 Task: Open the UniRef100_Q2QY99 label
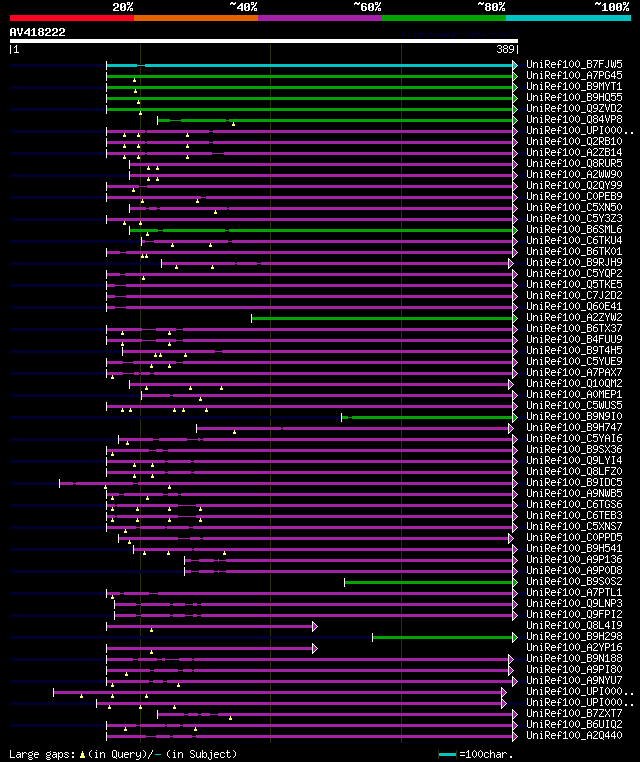coord(574,185)
